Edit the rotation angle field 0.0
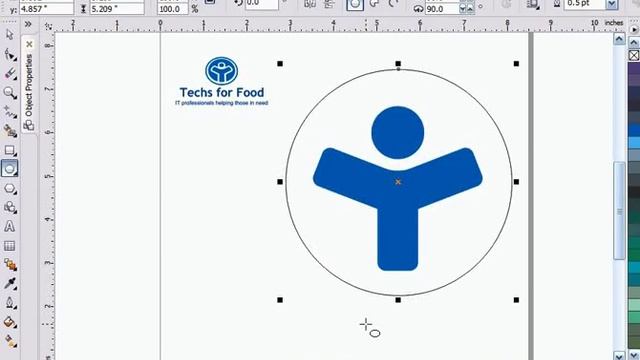 click(x=262, y=4)
